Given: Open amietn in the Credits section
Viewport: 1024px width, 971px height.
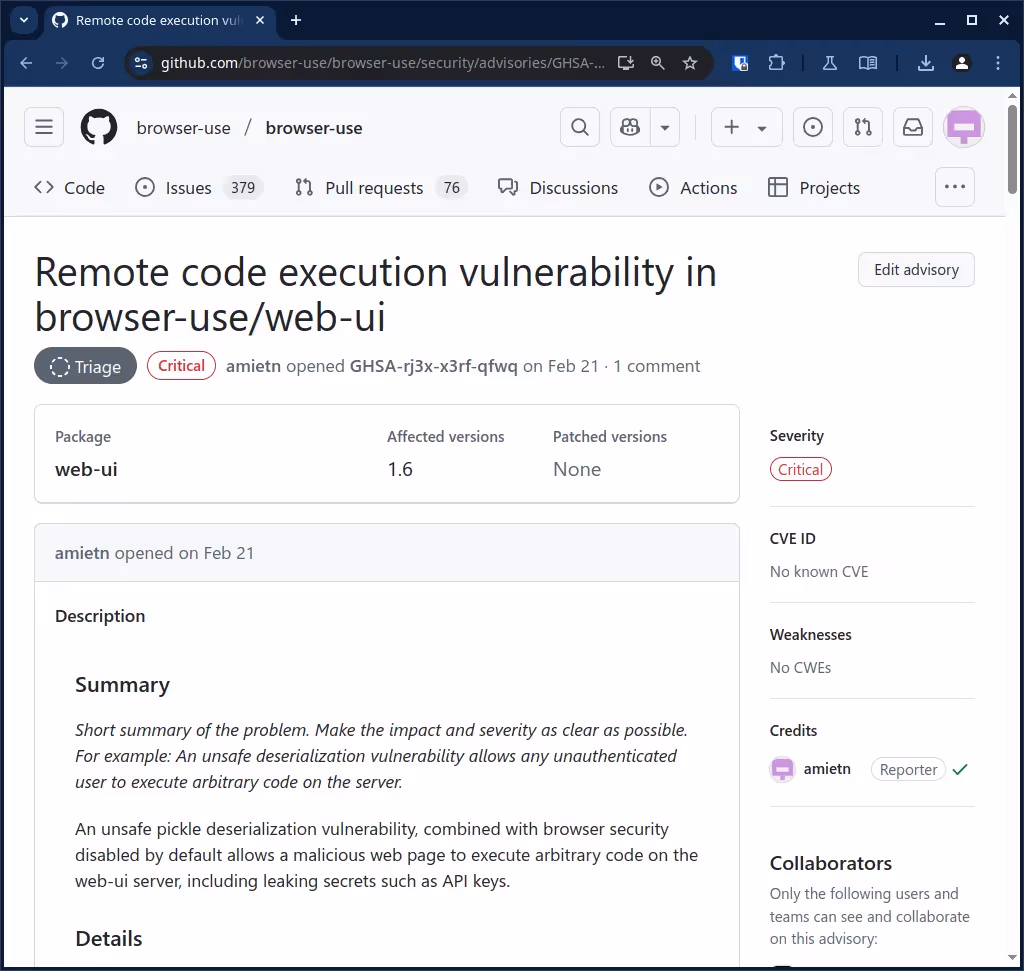Looking at the screenshot, I should 827,769.
